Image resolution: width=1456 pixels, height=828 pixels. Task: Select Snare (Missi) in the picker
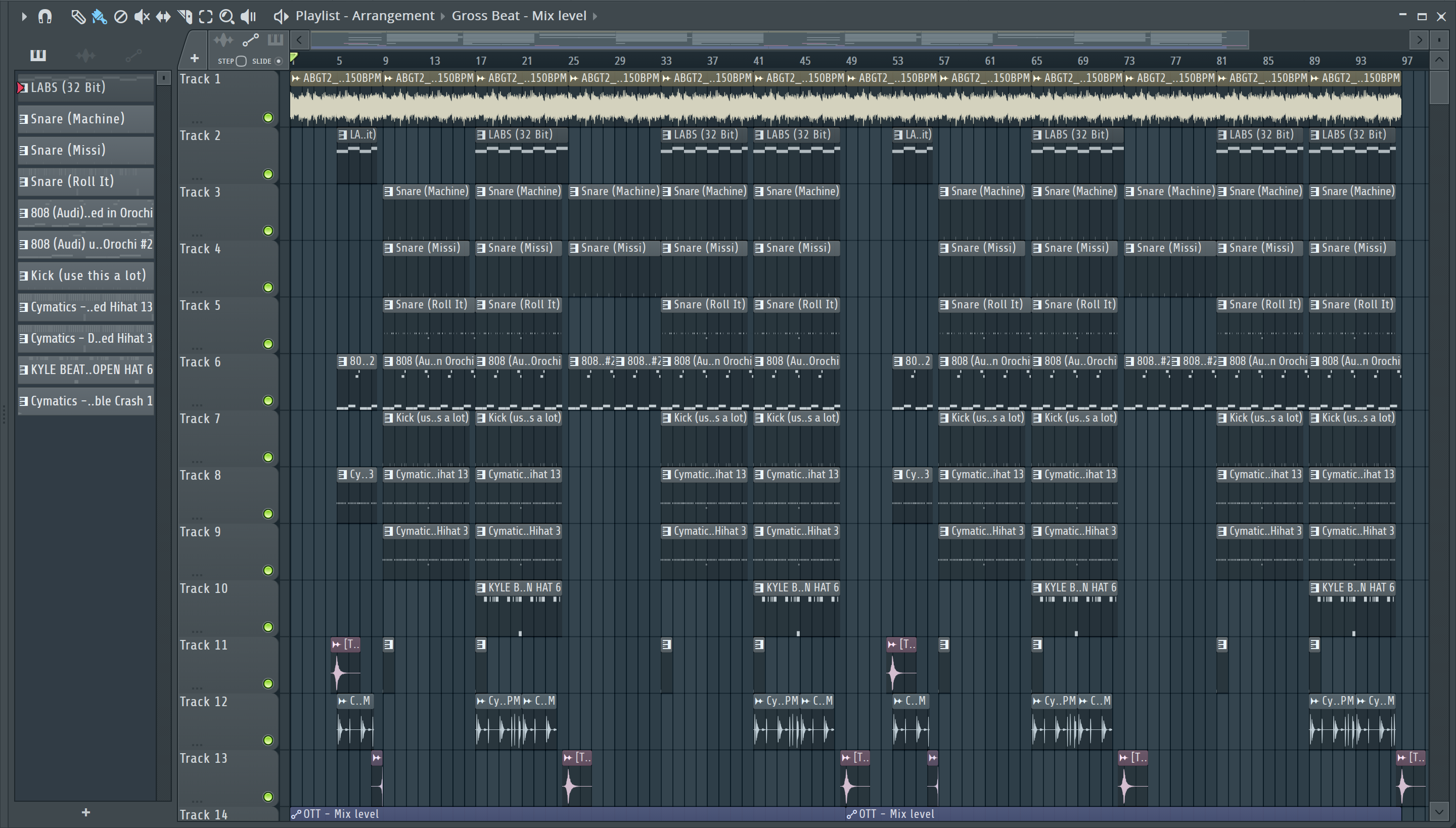[86, 150]
